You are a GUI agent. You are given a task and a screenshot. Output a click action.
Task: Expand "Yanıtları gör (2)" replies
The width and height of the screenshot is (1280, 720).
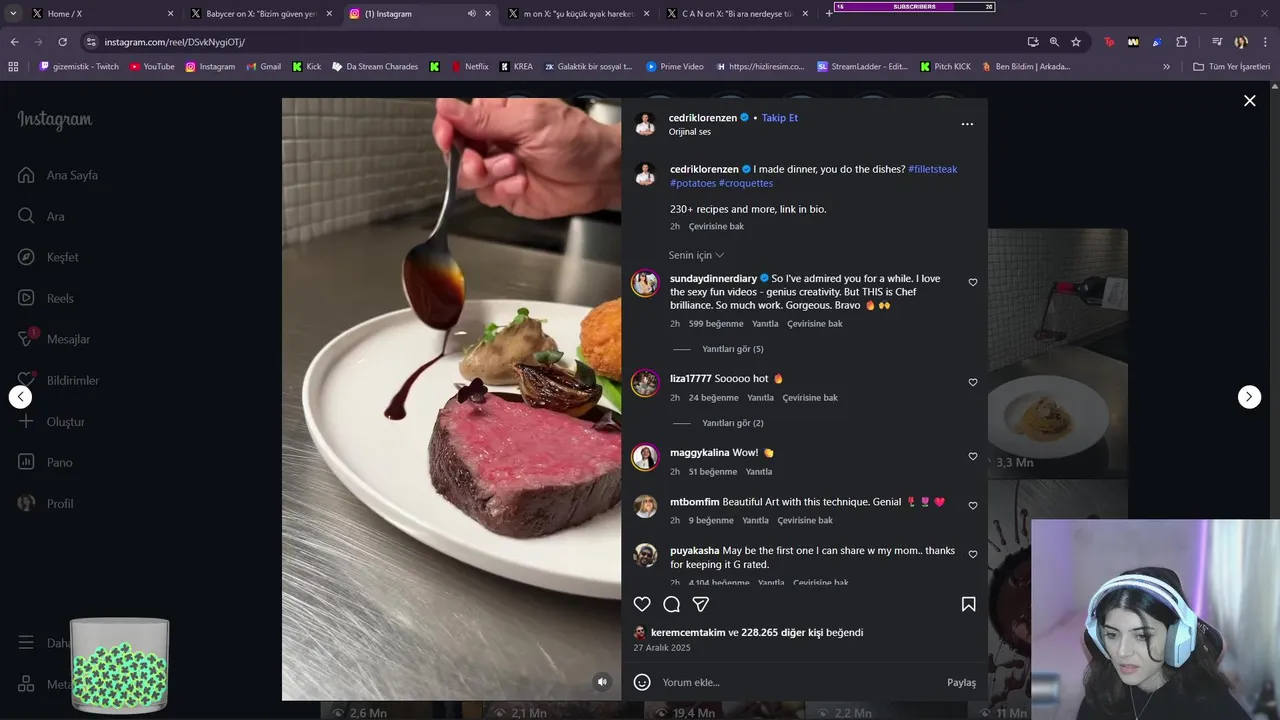click(x=733, y=423)
